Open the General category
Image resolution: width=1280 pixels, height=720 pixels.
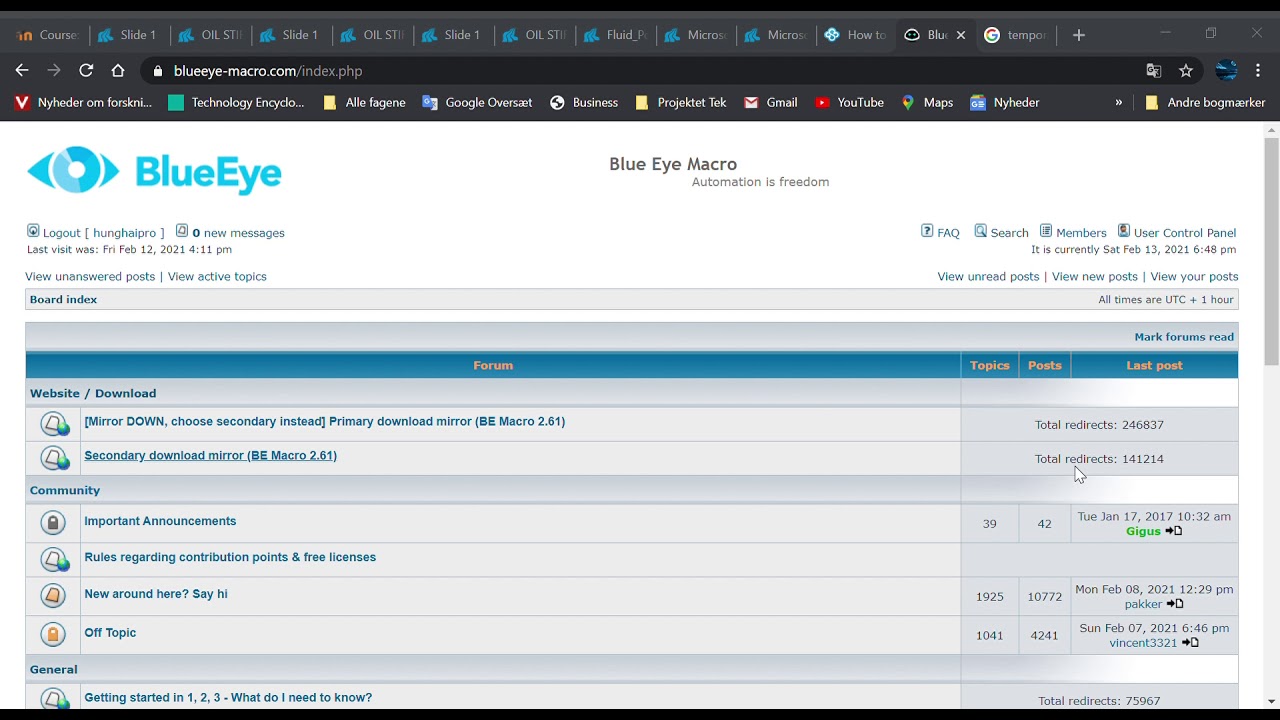click(x=54, y=669)
